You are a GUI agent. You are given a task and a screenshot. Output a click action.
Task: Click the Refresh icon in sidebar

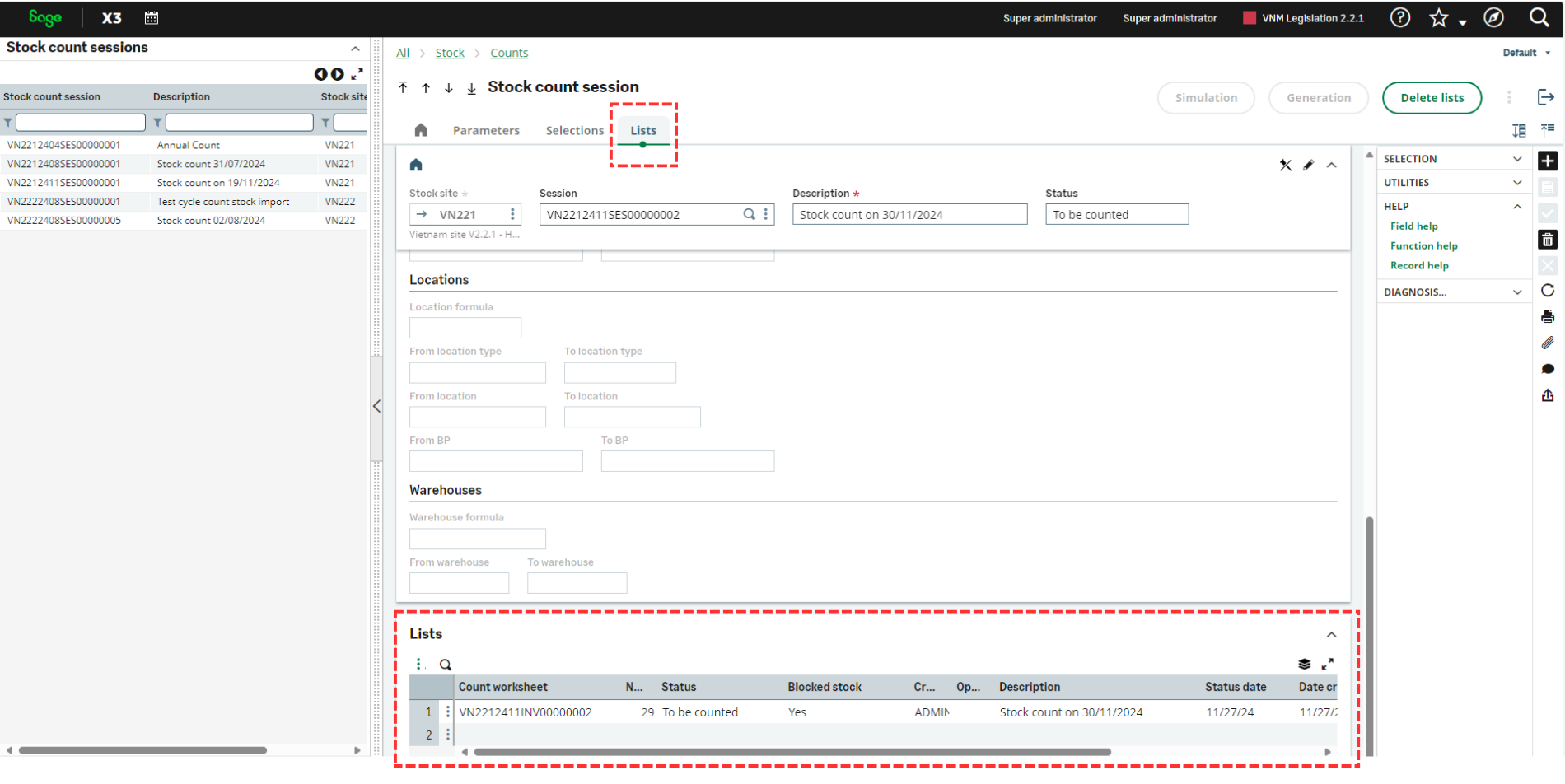[1548, 291]
